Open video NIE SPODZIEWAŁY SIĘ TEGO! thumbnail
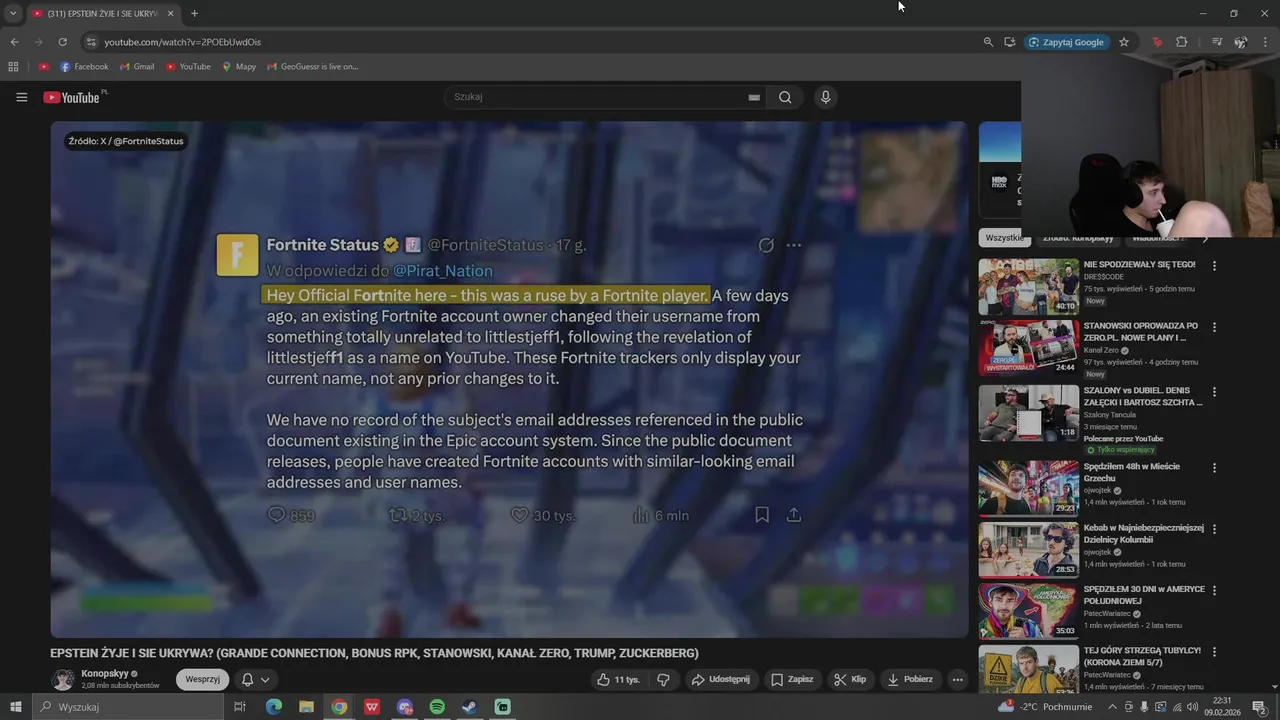 1028,287
